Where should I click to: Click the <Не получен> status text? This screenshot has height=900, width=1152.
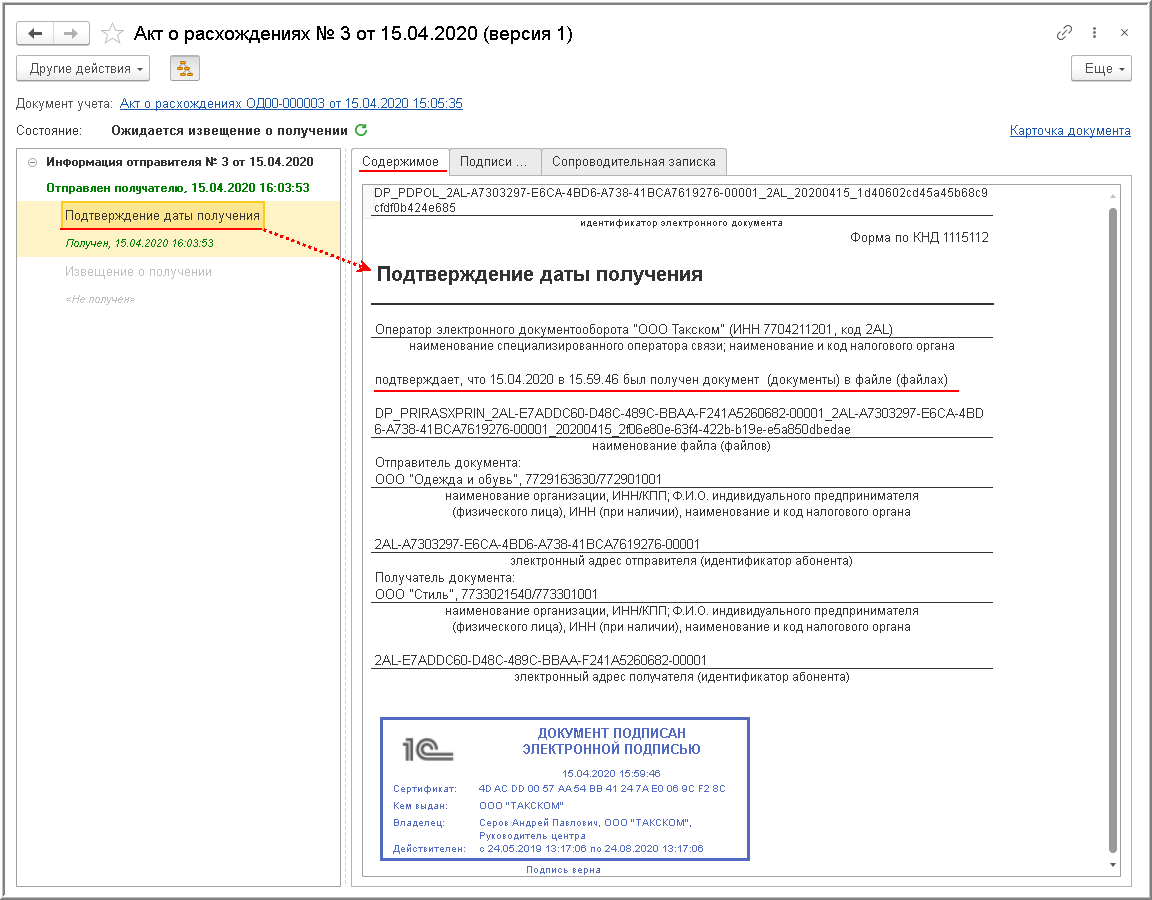[x=100, y=299]
